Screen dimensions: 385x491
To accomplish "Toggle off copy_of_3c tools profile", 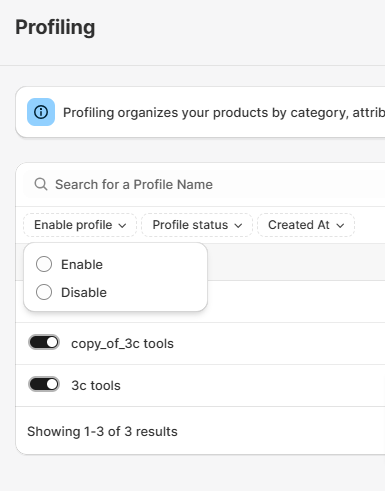I will click(44, 342).
